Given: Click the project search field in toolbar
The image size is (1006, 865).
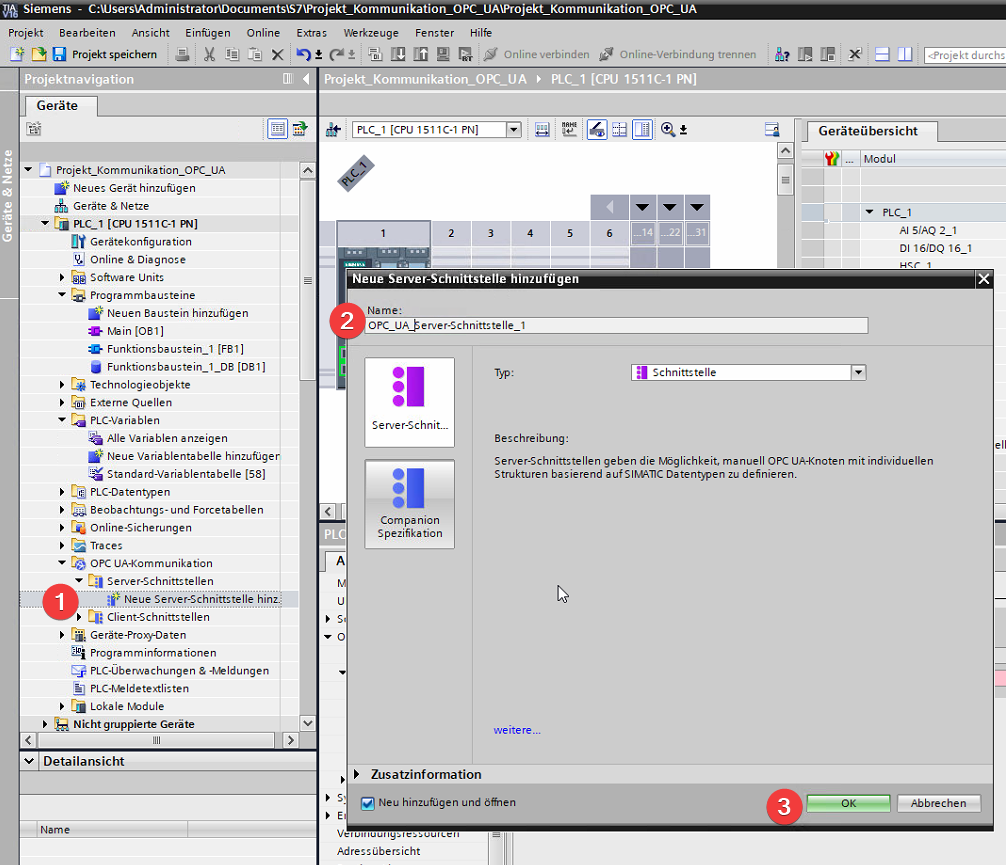Looking at the screenshot, I should pyautogui.click(x=965, y=55).
